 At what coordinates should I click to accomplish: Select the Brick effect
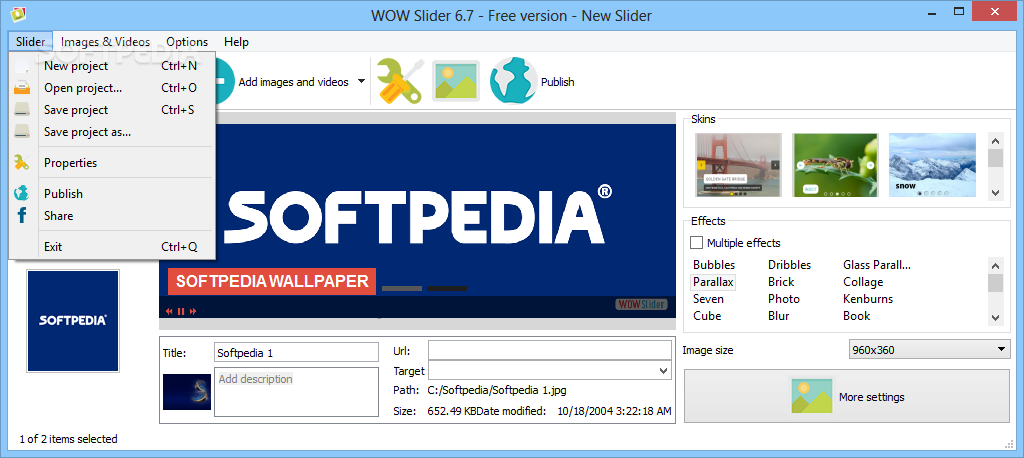(781, 282)
